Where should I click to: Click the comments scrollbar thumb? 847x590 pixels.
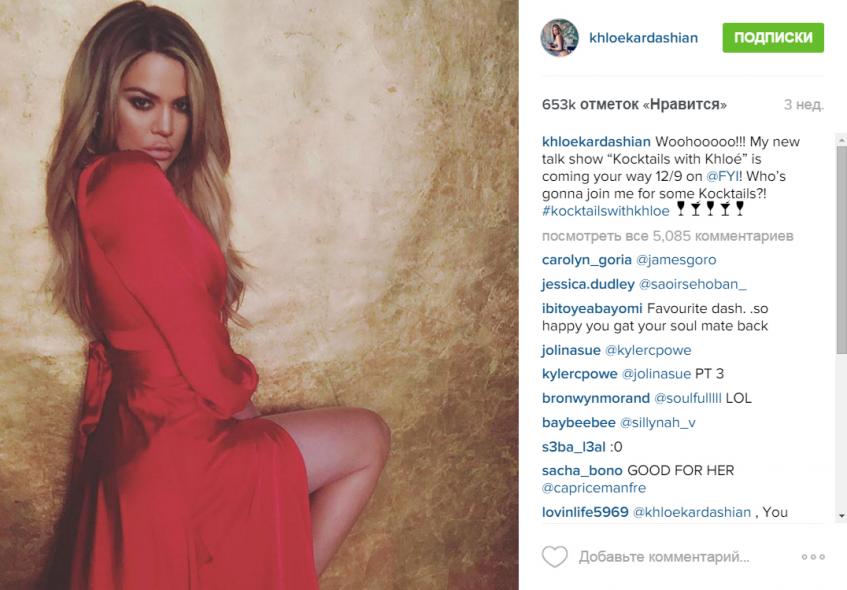coord(841,250)
